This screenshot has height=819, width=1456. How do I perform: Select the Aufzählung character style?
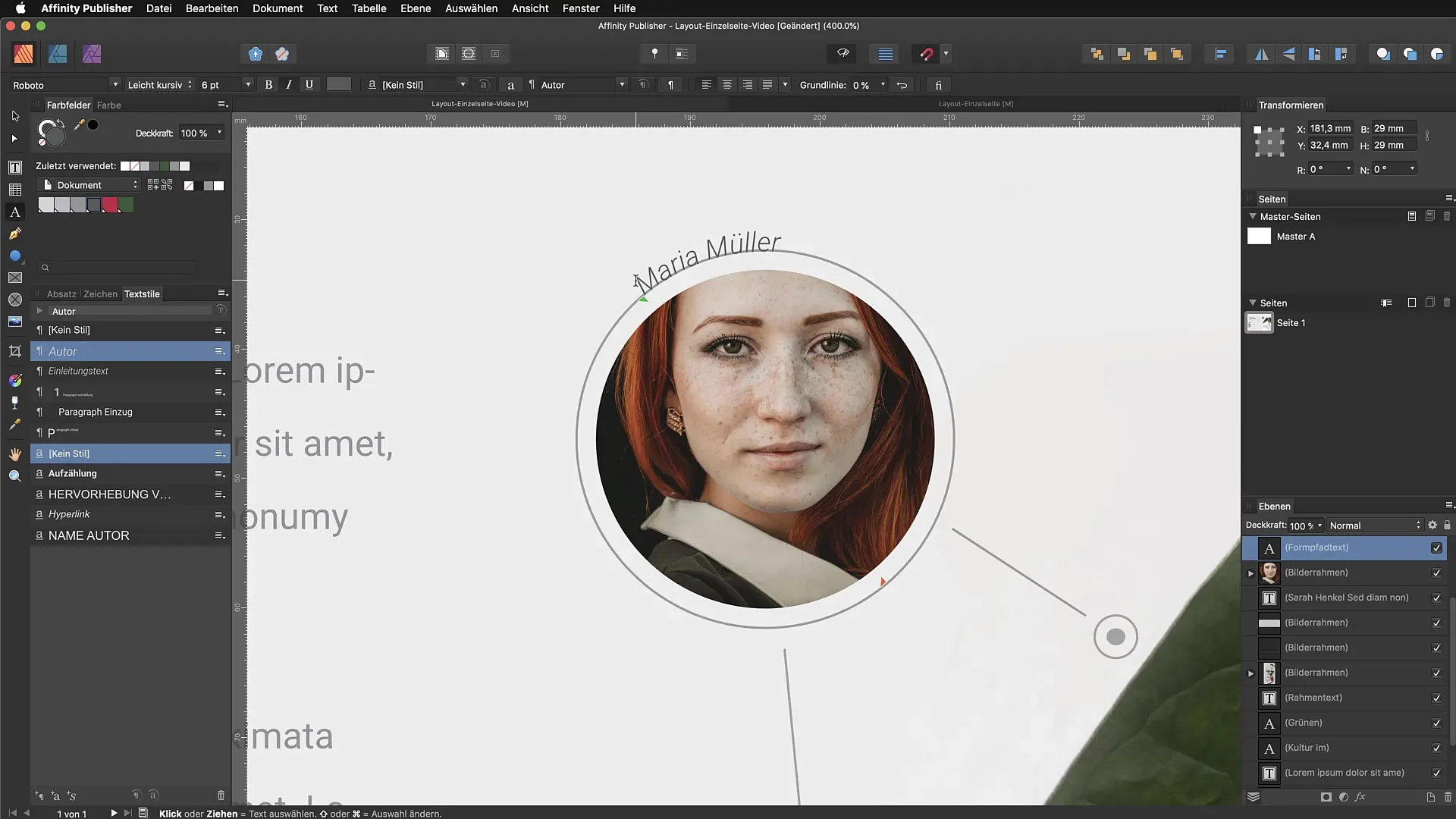[x=130, y=473]
